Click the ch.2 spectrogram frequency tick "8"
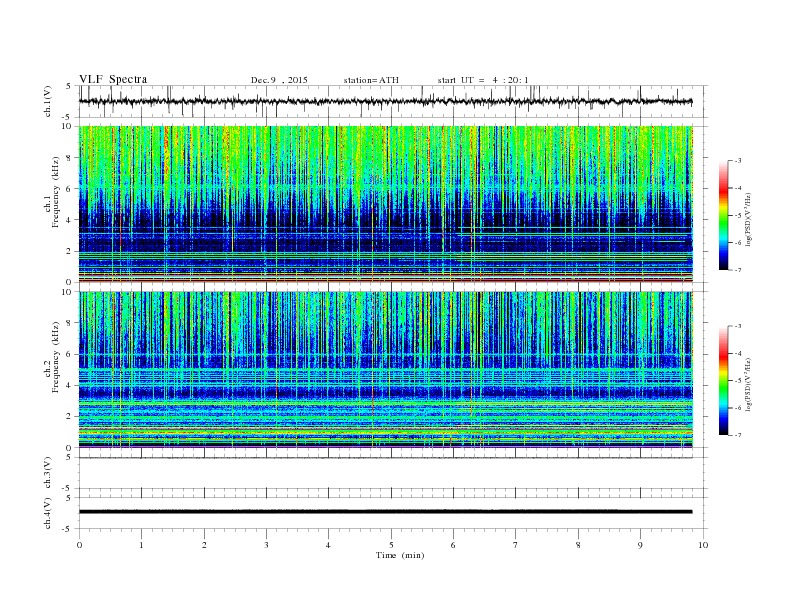792x612 pixels. [x=69, y=323]
